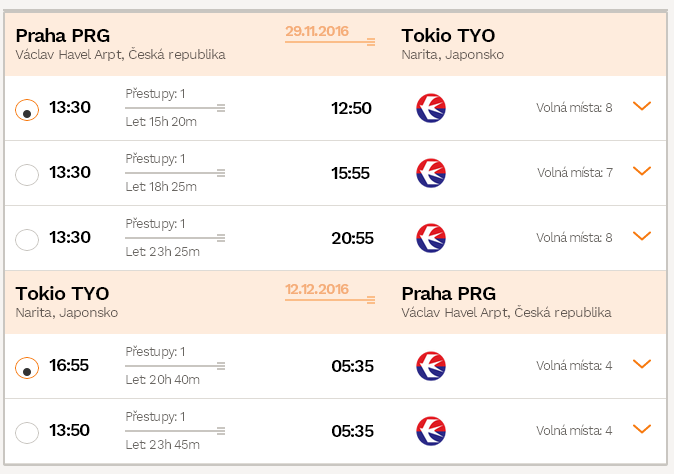Expand details of 23h 45m return flight

642,429
